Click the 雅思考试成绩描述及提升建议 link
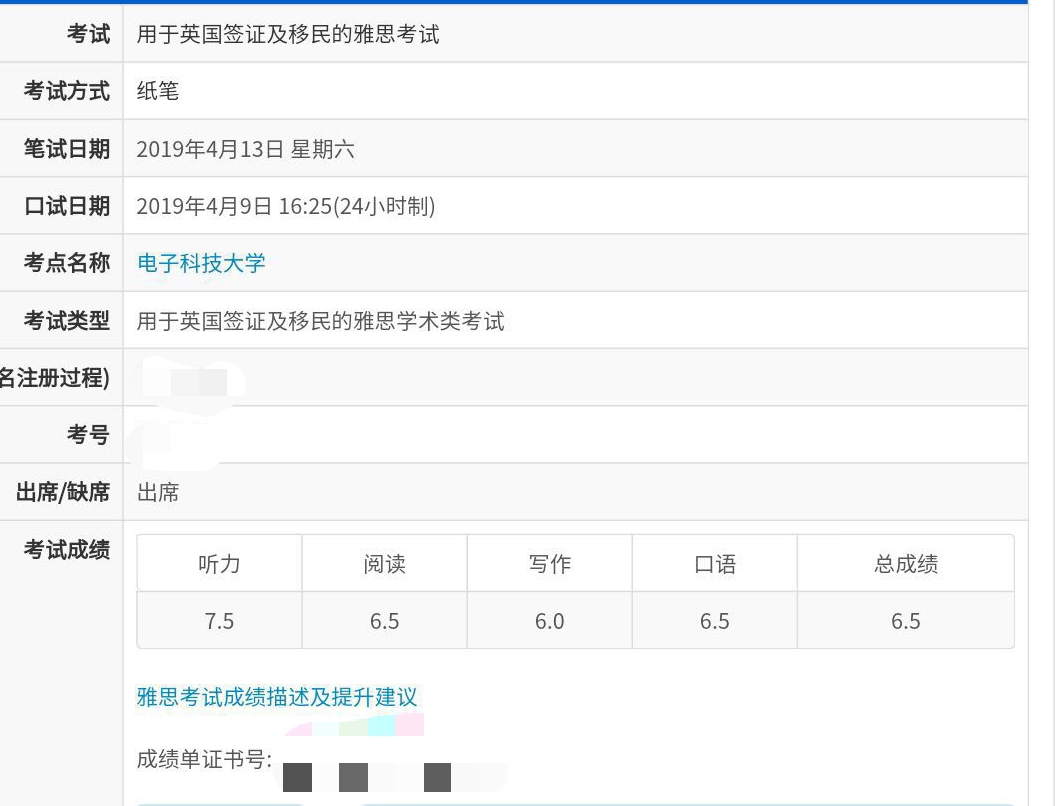The width and height of the screenshot is (1055, 806). click(277, 697)
